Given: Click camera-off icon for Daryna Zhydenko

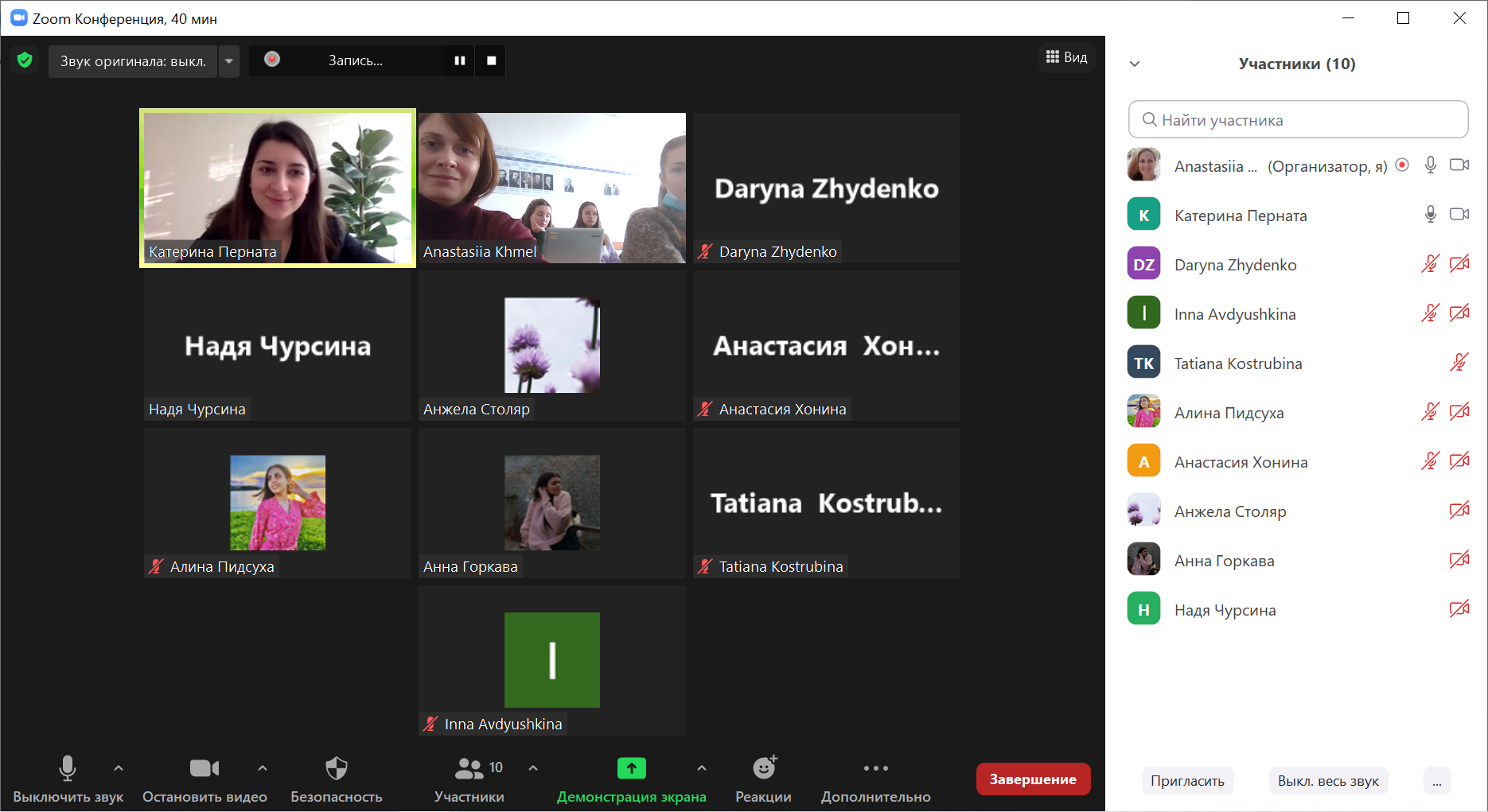Looking at the screenshot, I should 1459,264.
